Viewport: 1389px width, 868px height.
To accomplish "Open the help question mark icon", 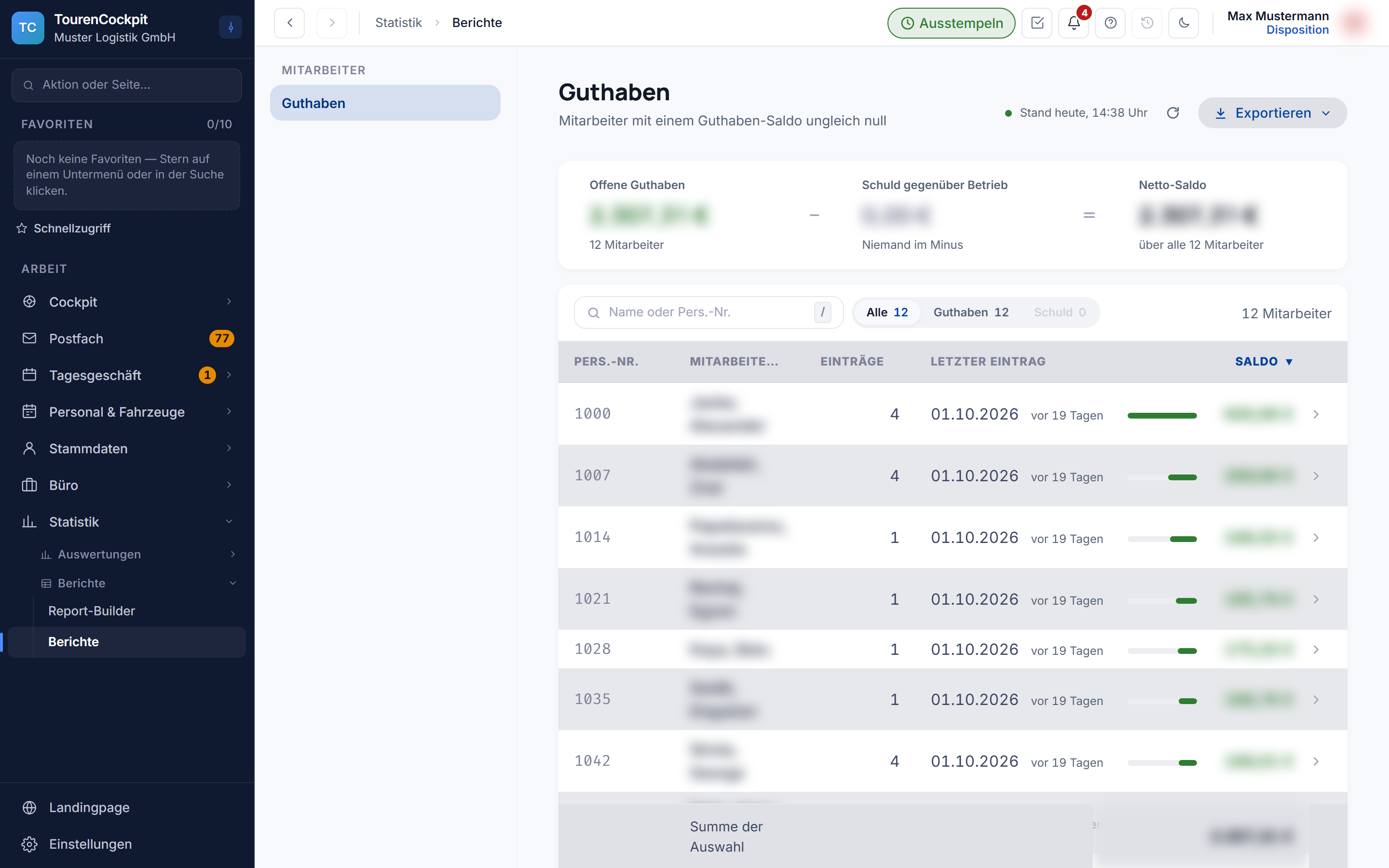I will click(x=1111, y=23).
